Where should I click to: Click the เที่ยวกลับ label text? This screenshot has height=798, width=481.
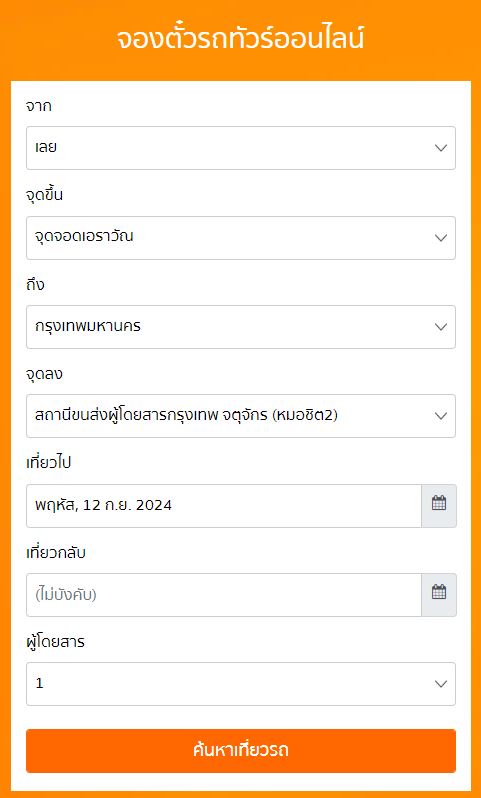(x=55, y=552)
